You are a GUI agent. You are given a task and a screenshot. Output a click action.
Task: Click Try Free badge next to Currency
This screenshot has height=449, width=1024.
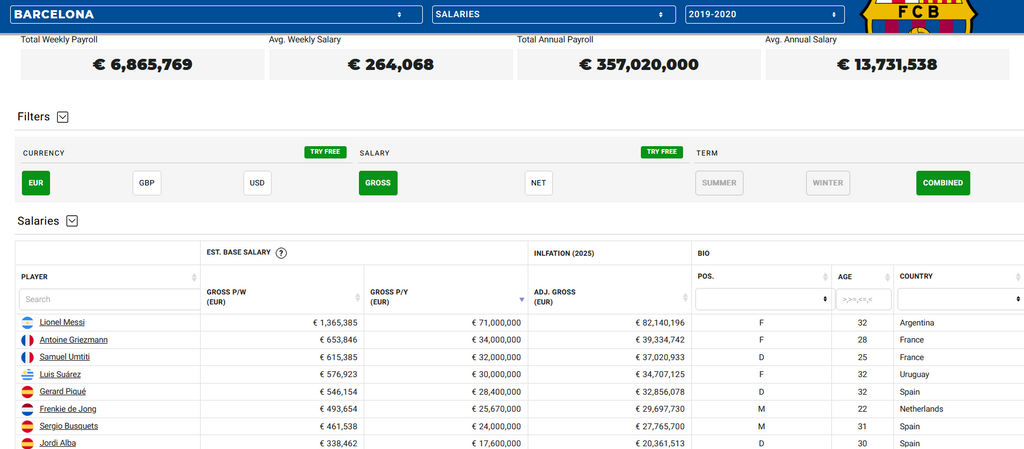point(325,152)
